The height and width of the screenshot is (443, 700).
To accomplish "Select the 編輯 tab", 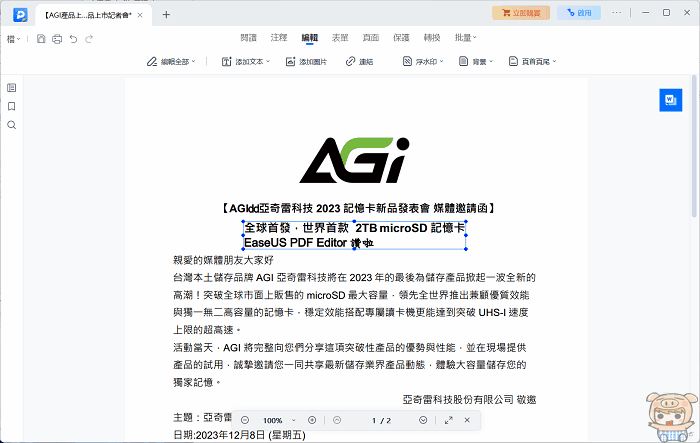I will pos(310,38).
